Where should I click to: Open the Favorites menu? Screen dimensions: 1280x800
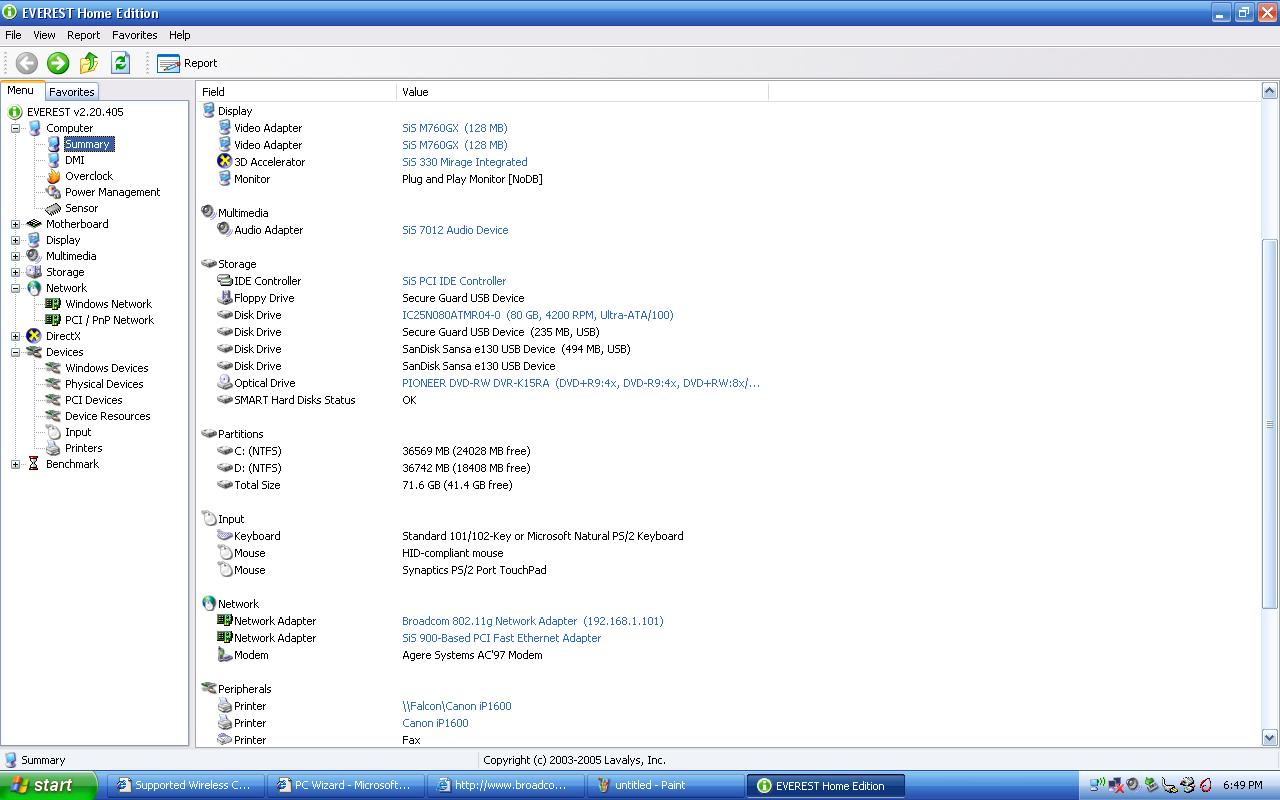pyautogui.click(x=134, y=35)
